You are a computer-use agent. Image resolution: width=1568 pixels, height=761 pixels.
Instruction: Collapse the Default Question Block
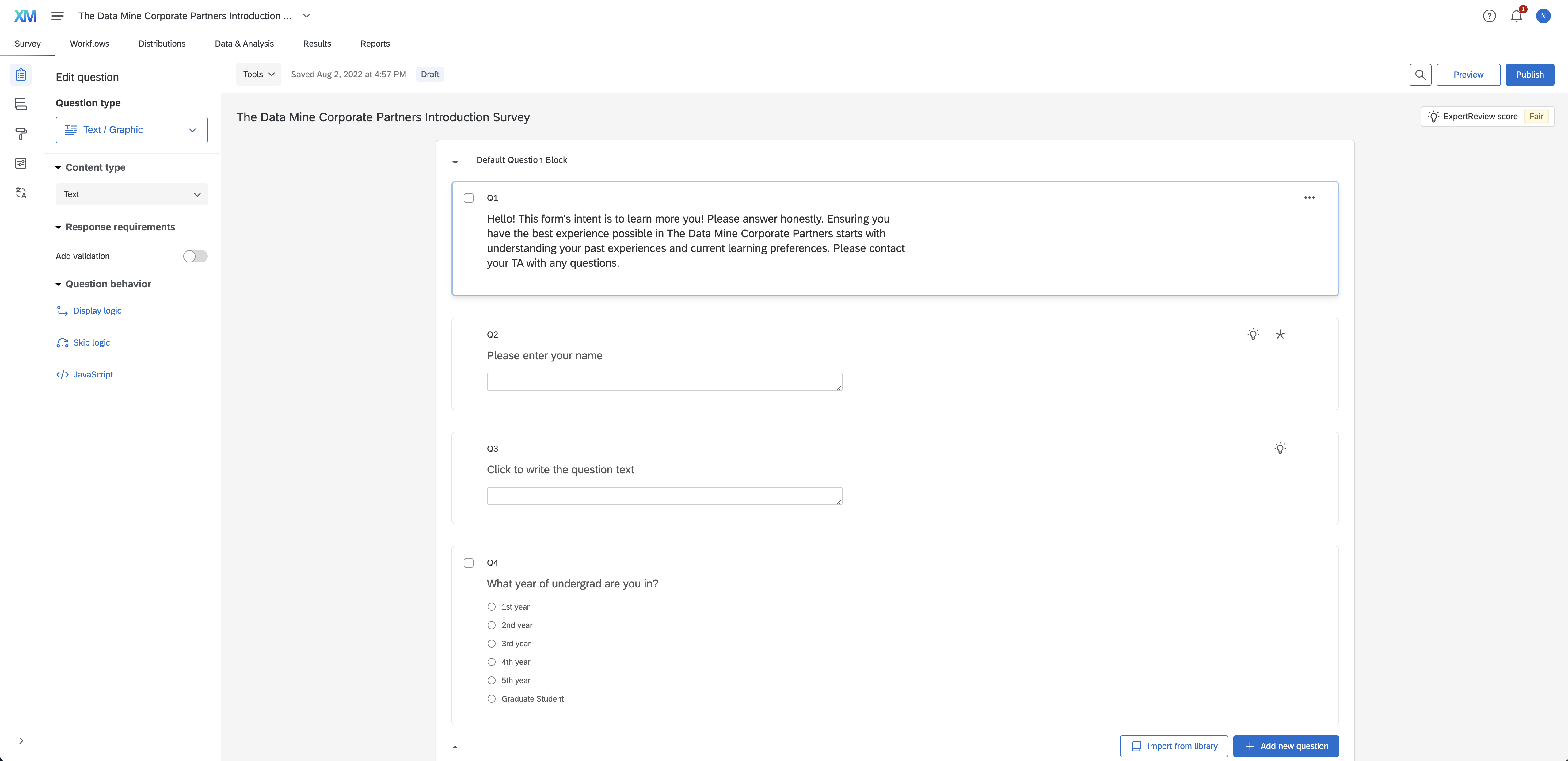455,161
